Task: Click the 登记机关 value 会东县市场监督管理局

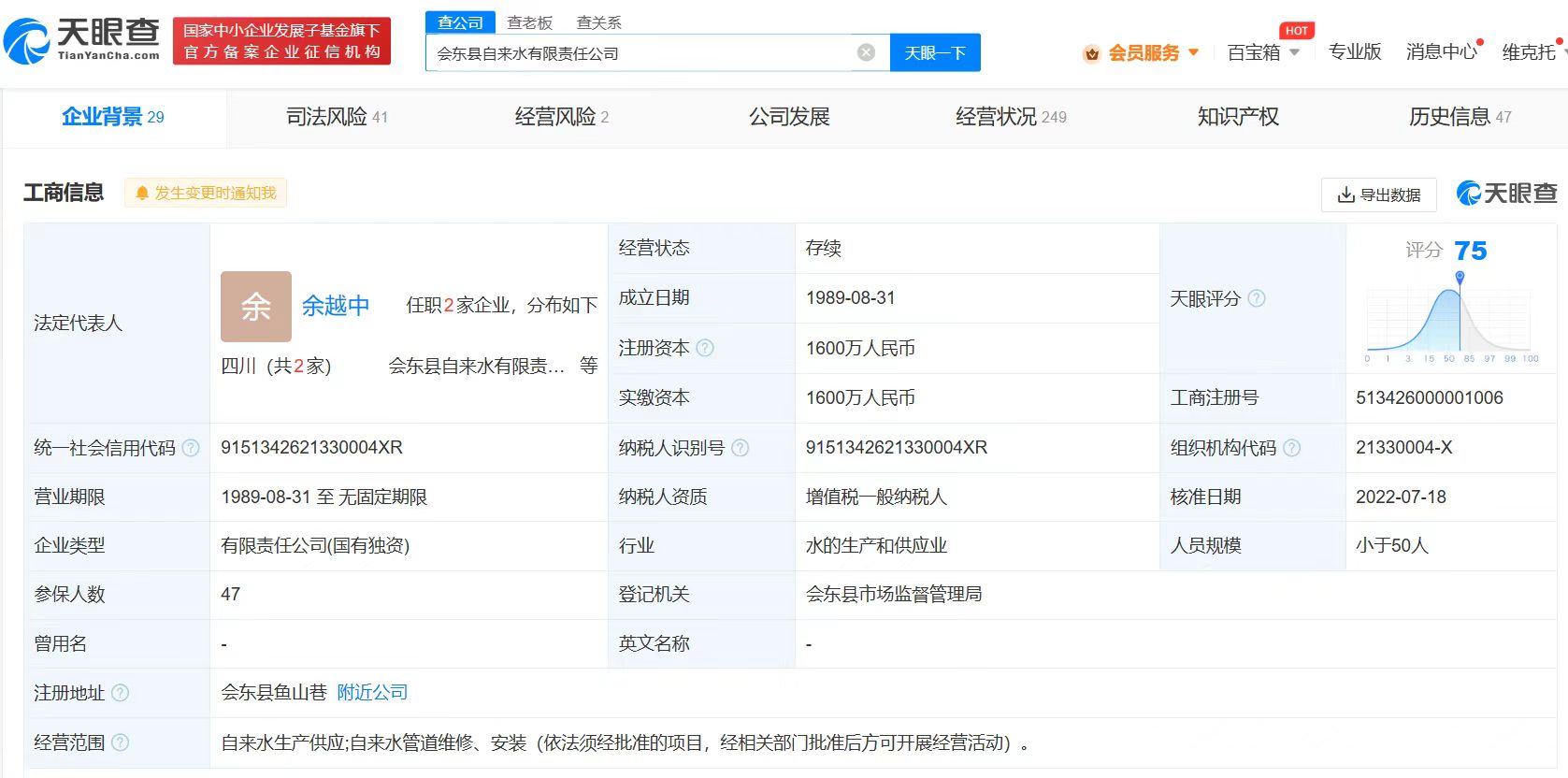Action: pos(894,595)
